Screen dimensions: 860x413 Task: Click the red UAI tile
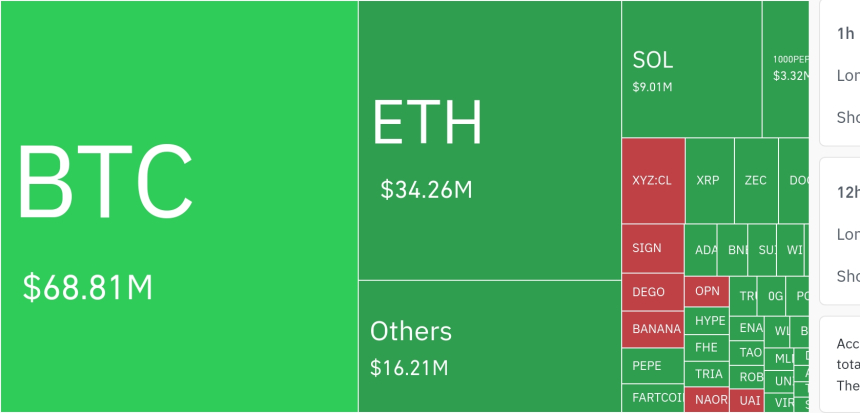(x=749, y=400)
